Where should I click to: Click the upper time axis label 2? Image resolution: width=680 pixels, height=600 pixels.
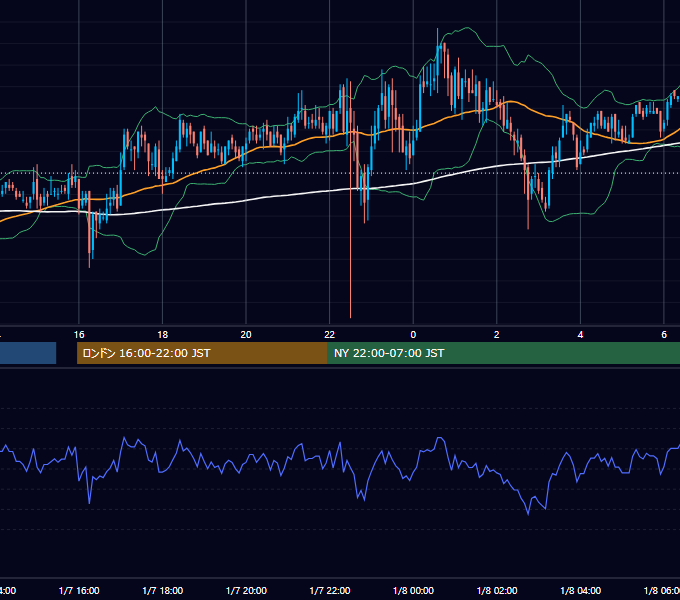[497, 335]
